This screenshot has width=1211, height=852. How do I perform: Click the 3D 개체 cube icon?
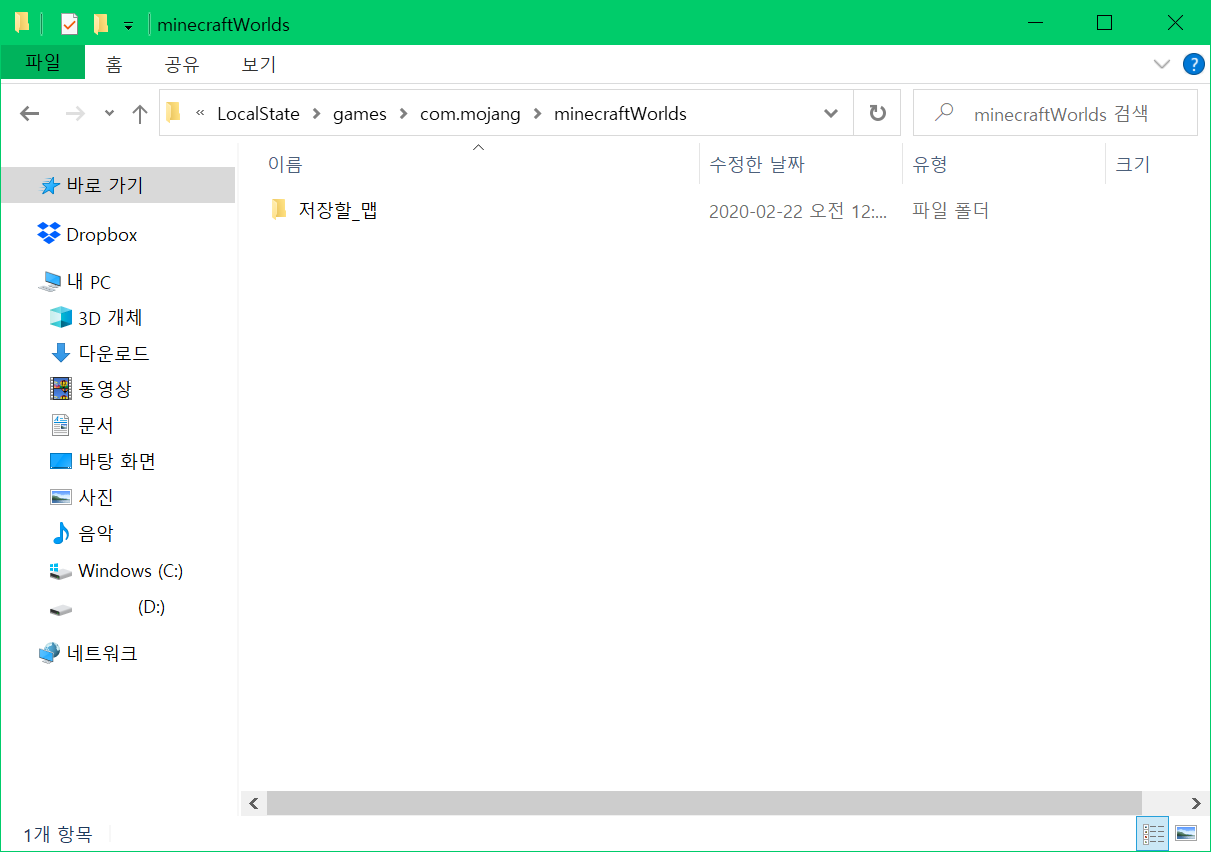point(61,317)
